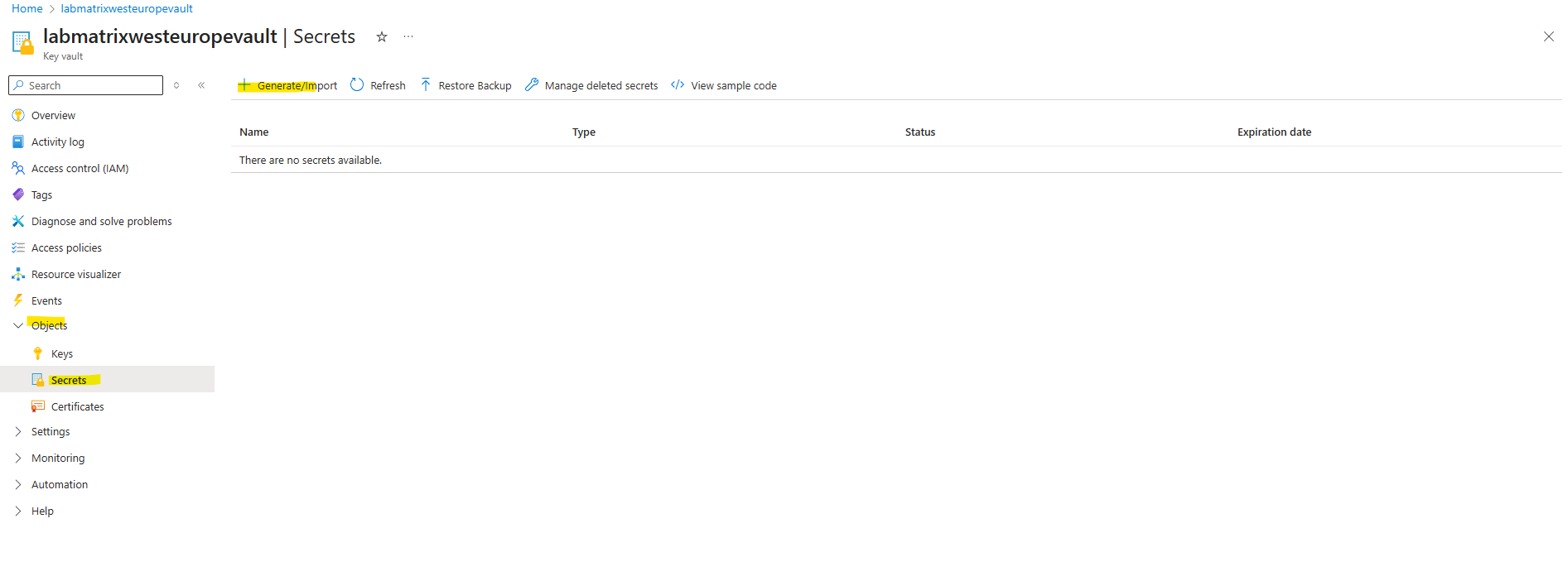Image resolution: width=1568 pixels, height=581 pixels.
Task: Click the Access control people icon
Action: point(18,168)
